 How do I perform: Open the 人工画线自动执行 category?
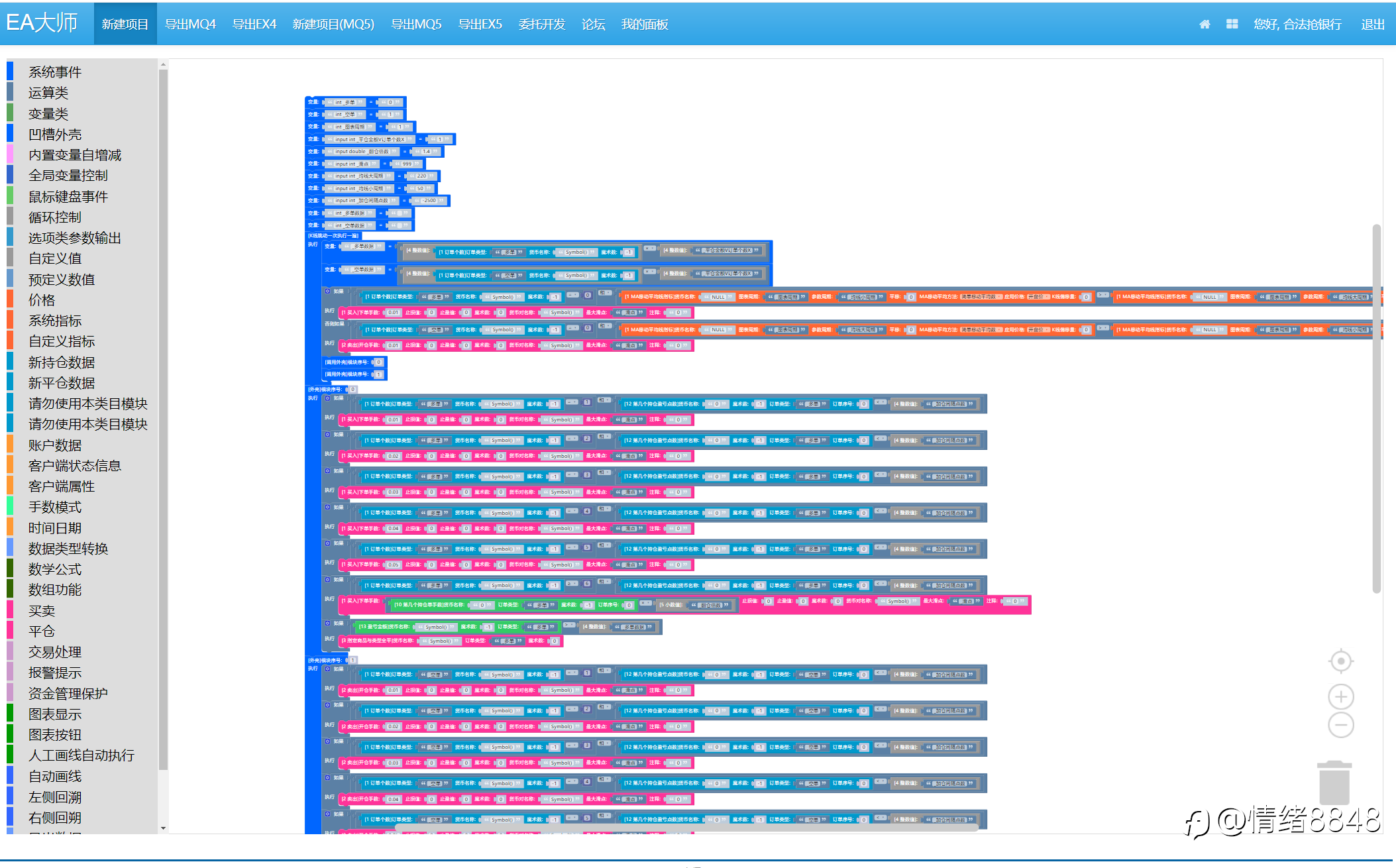(81, 755)
